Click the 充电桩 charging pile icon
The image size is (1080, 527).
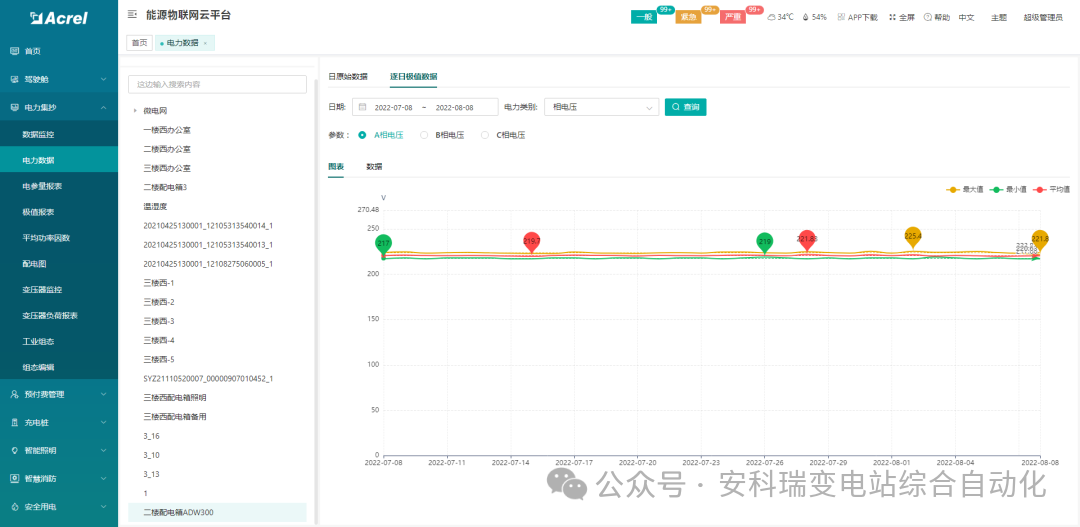click(14, 422)
